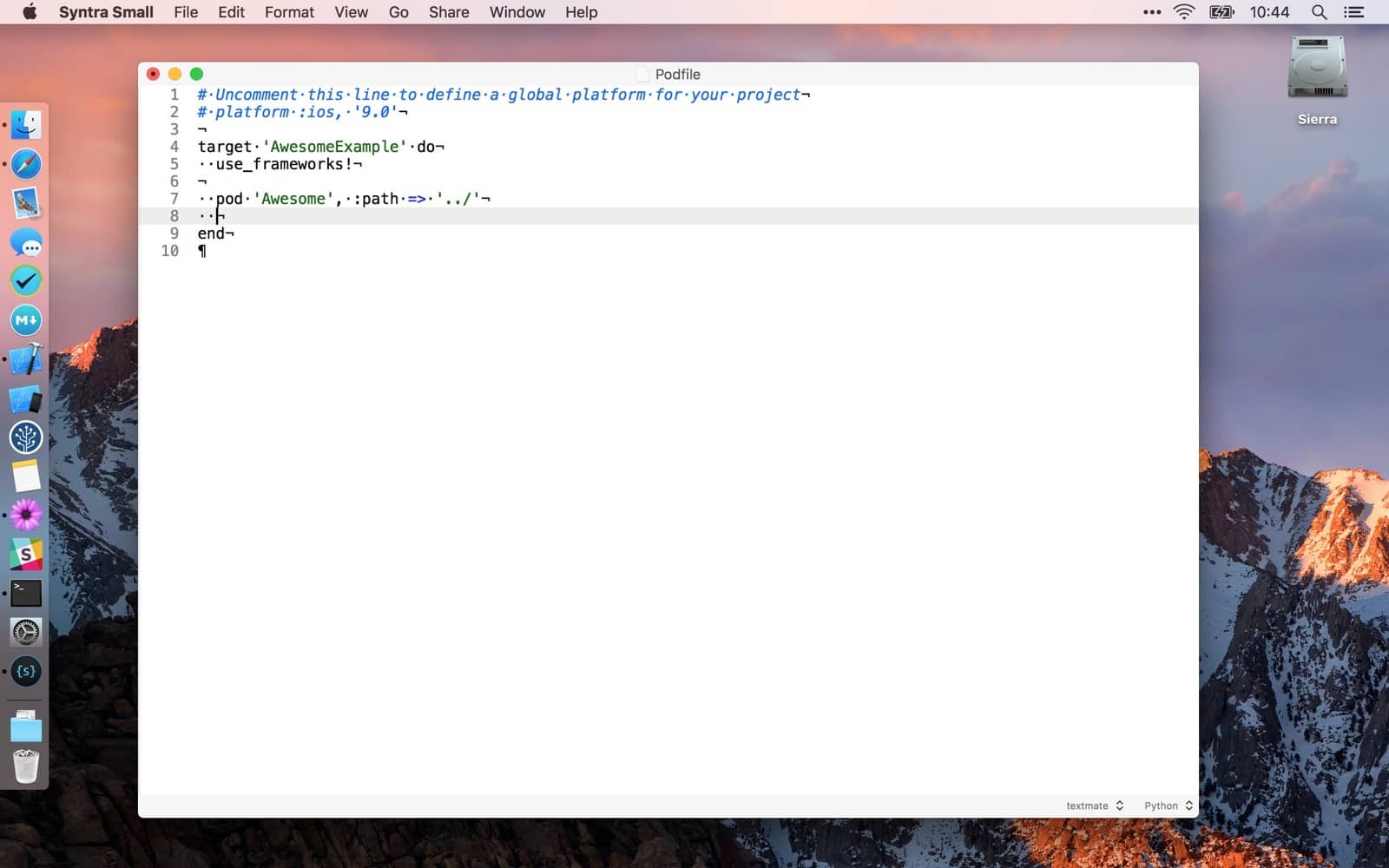Open Spotlight search magnifier icon

click(x=1319, y=12)
